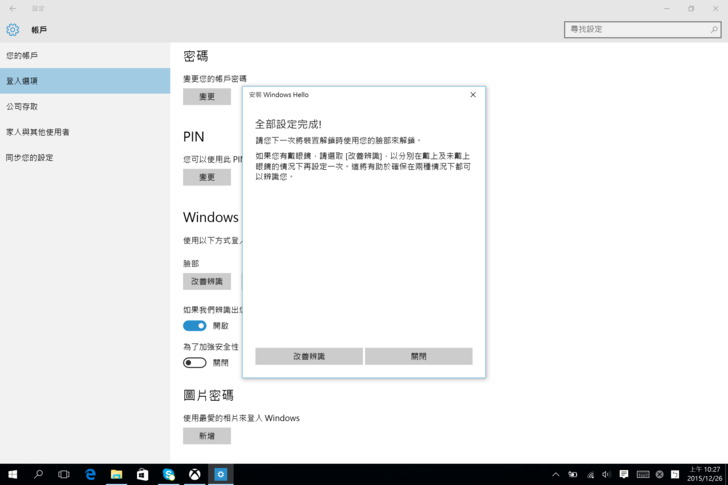Click the volume speaker icon in tray
The height and width of the screenshot is (485, 728).
tap(606, 474)
